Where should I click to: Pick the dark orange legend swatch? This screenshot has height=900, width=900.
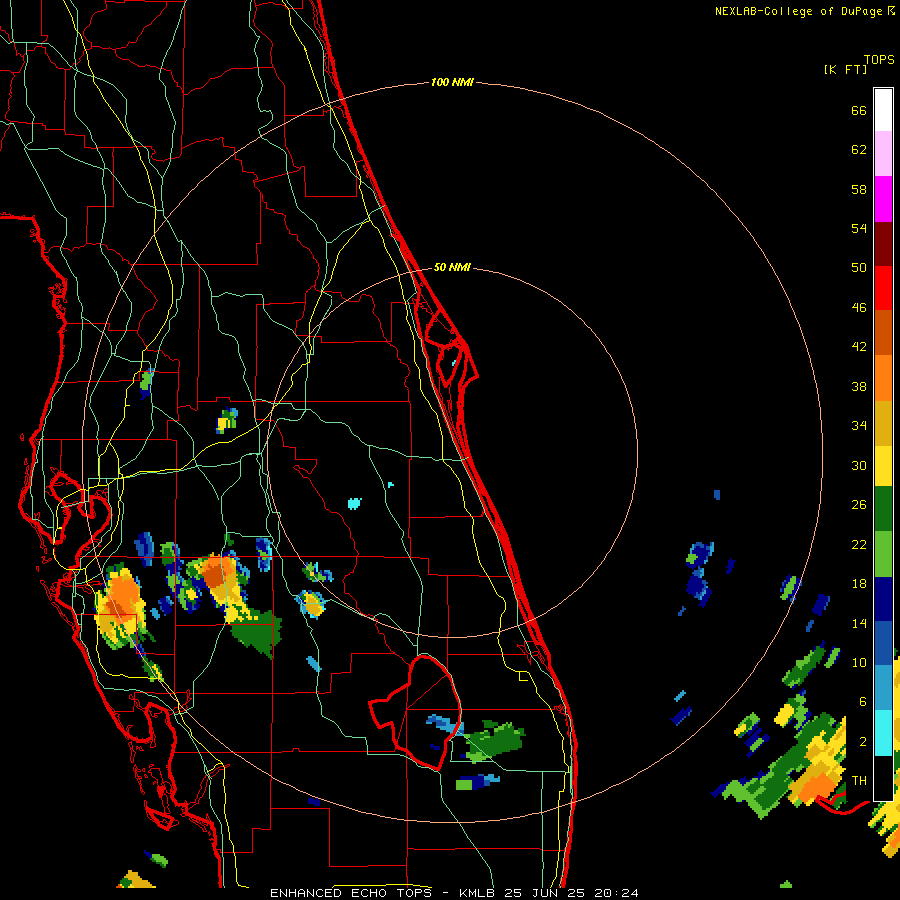(883, 332)
